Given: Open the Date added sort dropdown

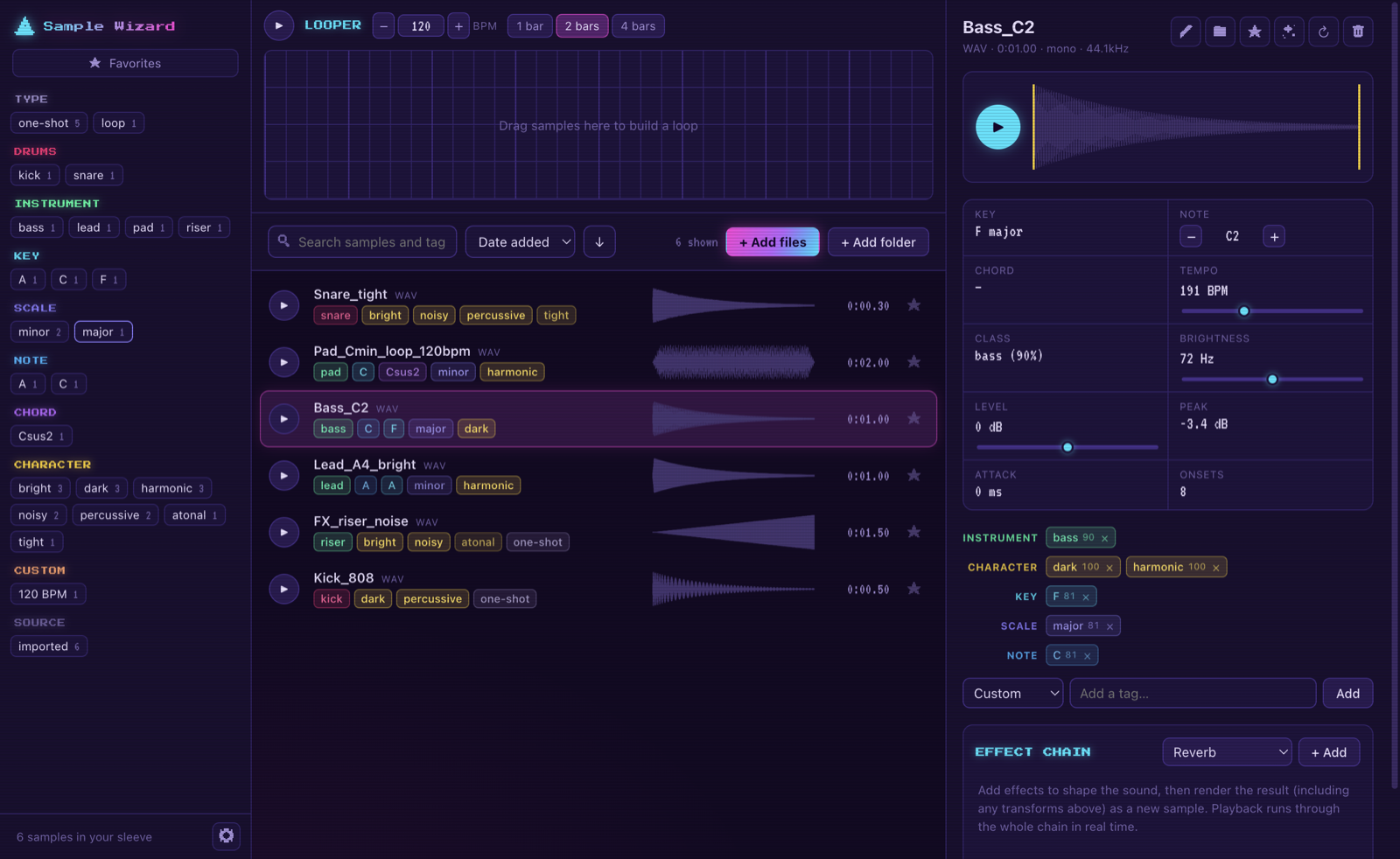Looking at the screenshot, I should pos(520,241).
